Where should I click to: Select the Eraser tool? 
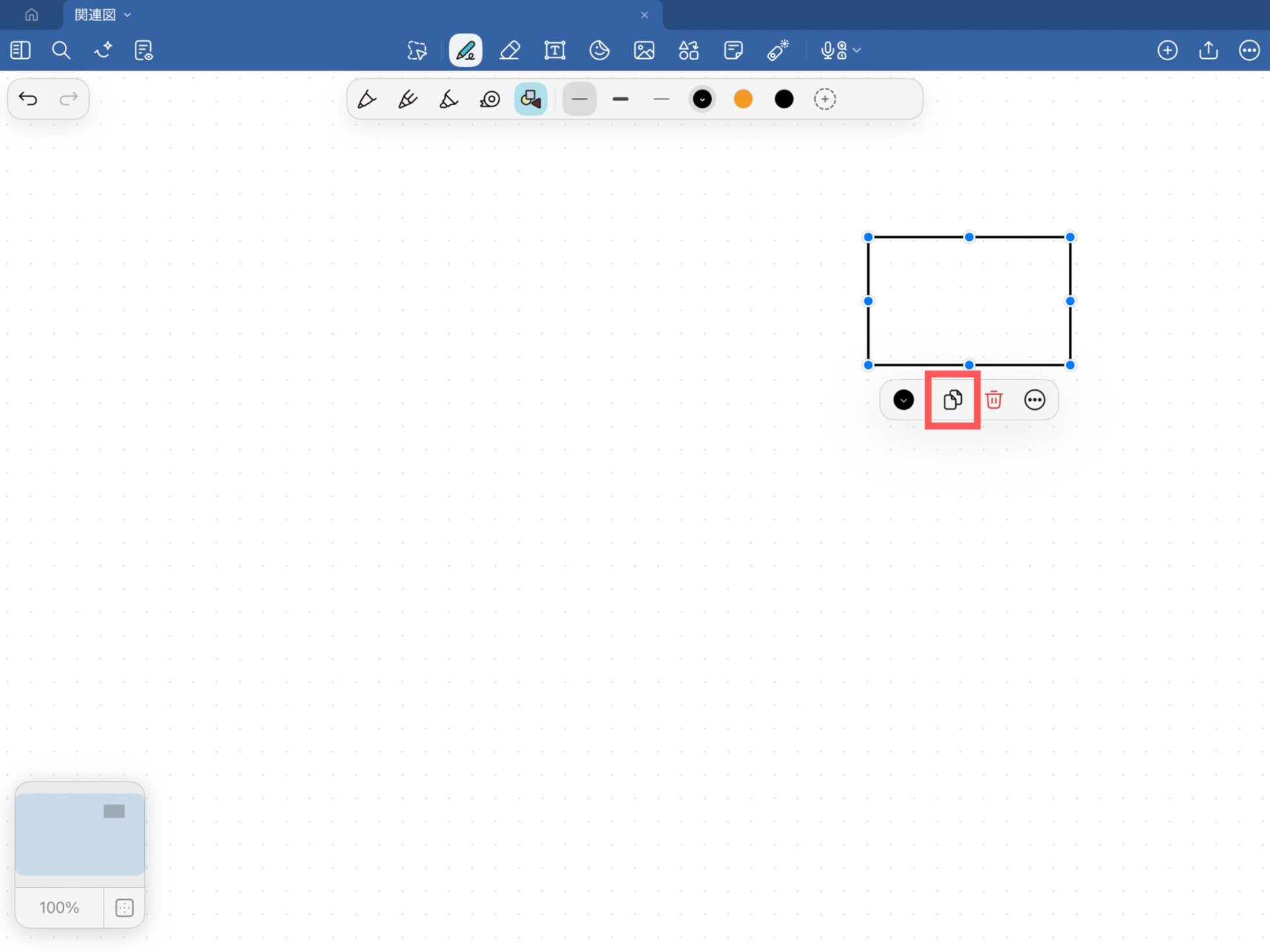coord(509,50)
